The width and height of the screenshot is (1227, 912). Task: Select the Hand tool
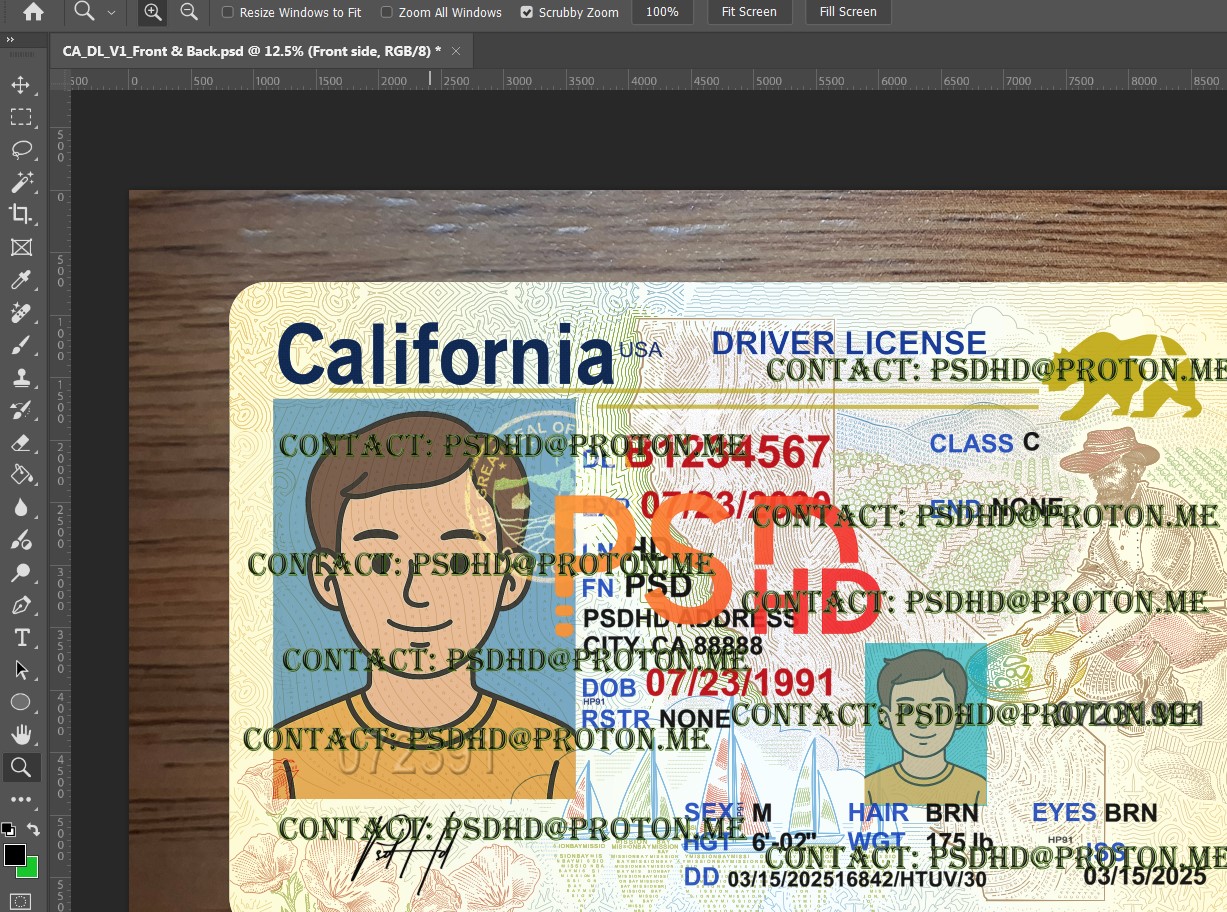coord(22,734)
